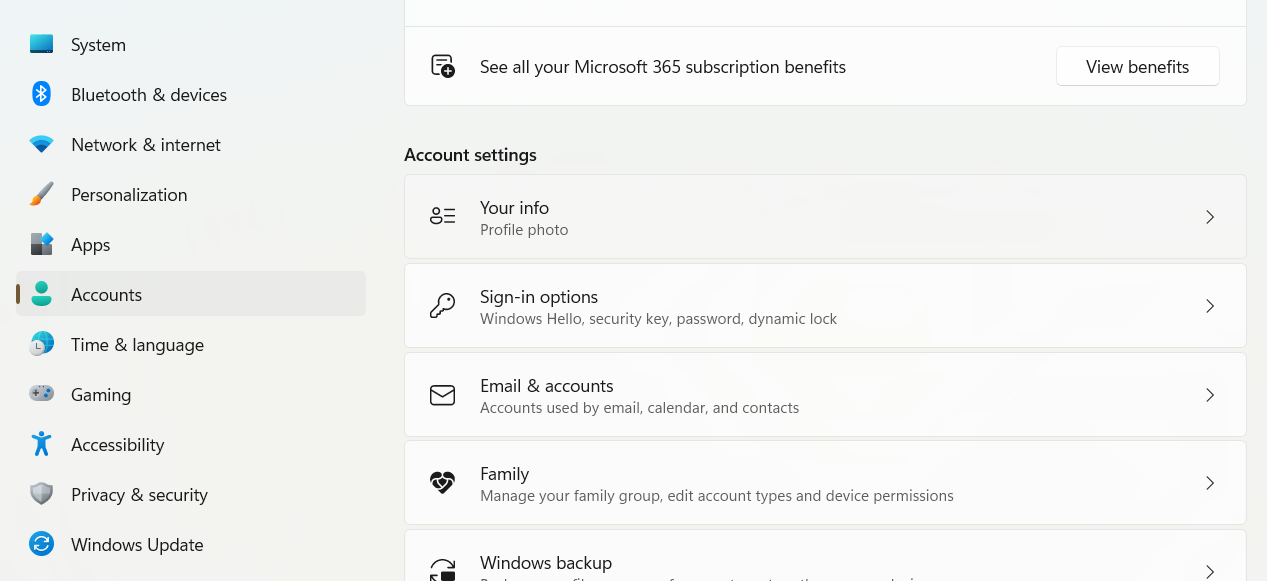Click the System monitor icon in sidebar
The height and width of the screenshot is (581, 1267).
41,45
